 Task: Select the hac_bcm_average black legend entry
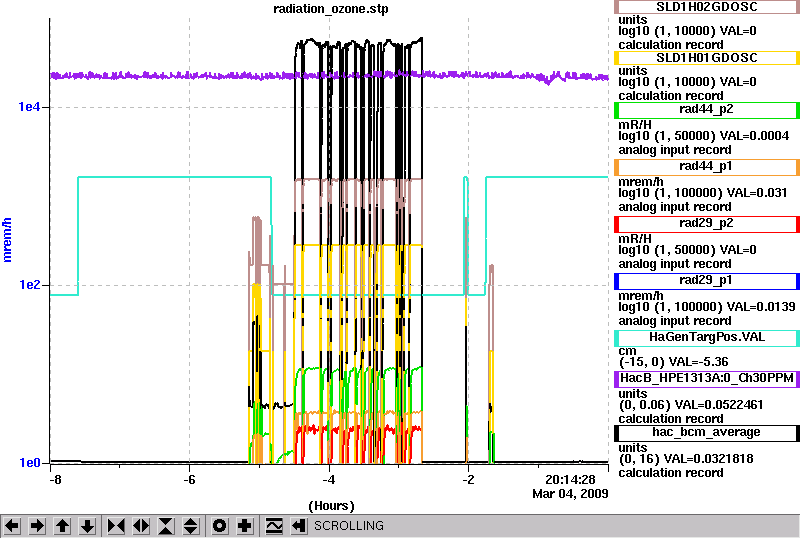(707, 433)
